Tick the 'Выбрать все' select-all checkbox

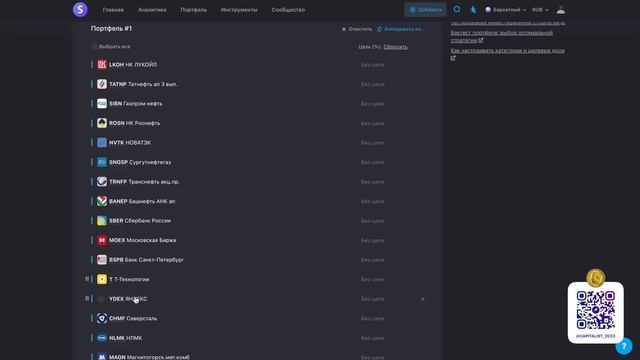pyautogui.click(x=94, y=47)
